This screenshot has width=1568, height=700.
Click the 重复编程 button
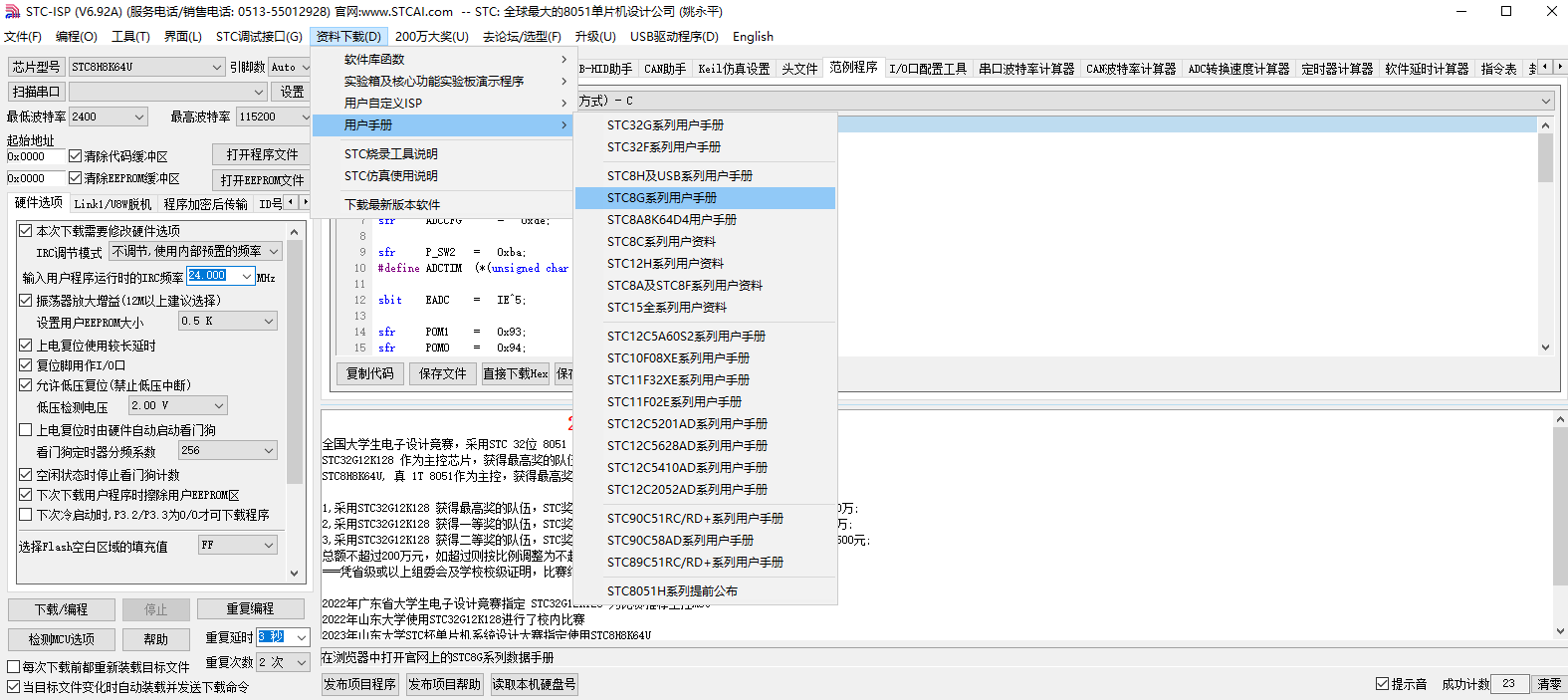250,609
